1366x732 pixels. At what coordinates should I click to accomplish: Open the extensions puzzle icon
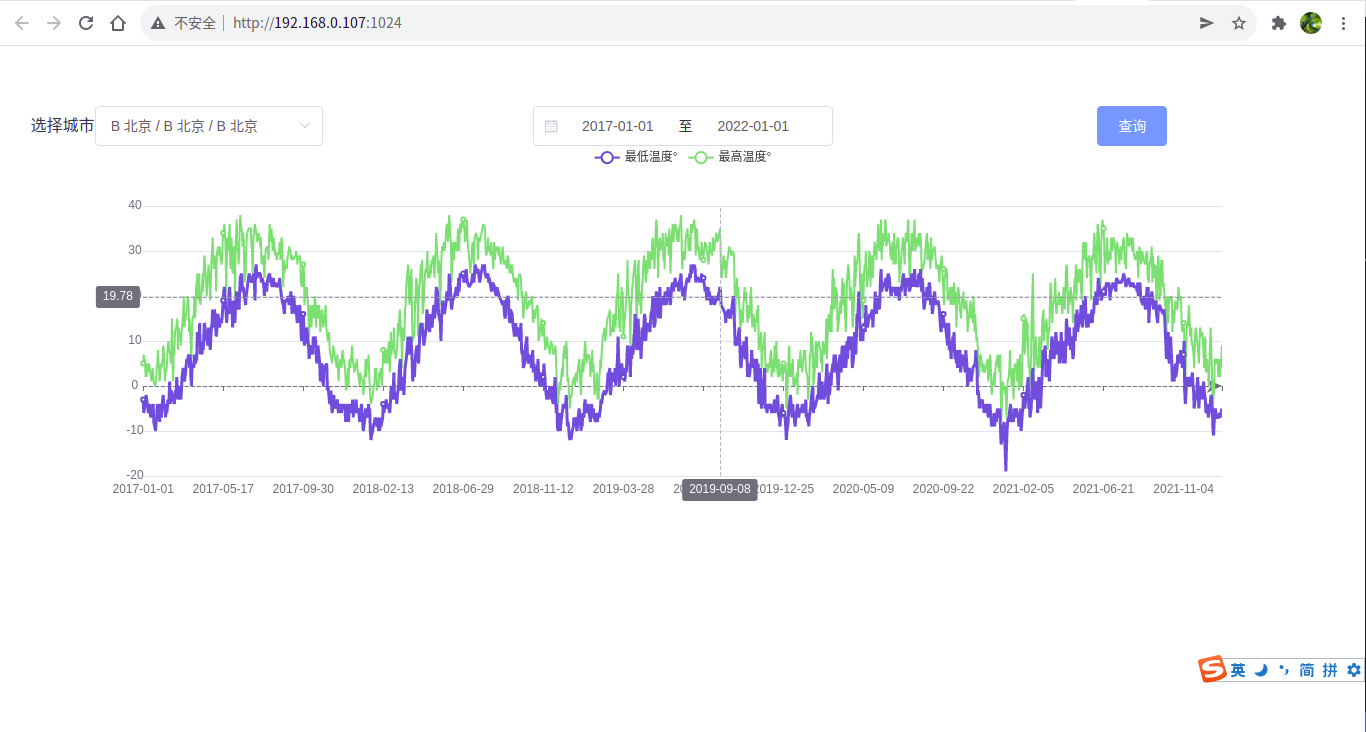pos(1278,23)
